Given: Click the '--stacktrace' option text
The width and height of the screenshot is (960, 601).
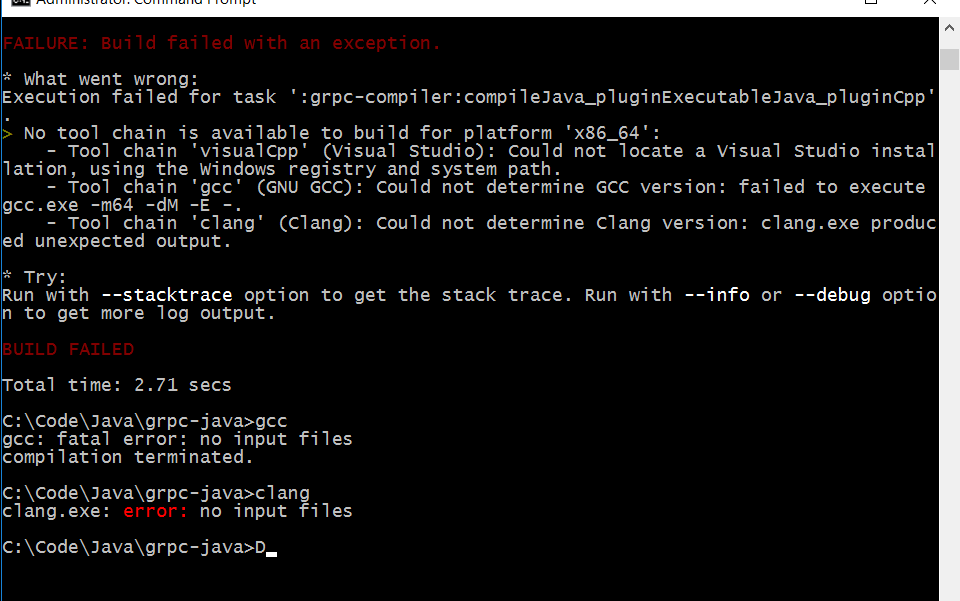Looking at the screenshot, I should (x=167, y=295).
